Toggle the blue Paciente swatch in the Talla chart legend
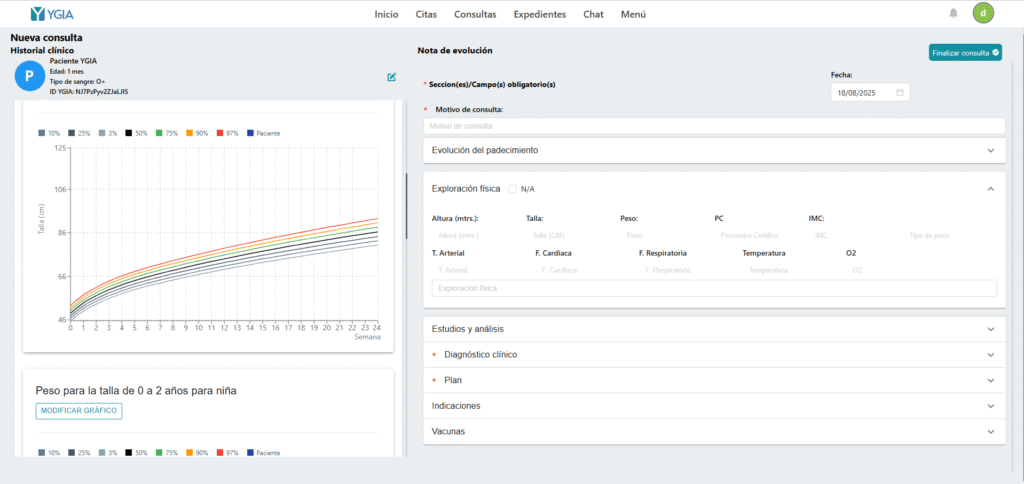 click(x=251, y=133)
